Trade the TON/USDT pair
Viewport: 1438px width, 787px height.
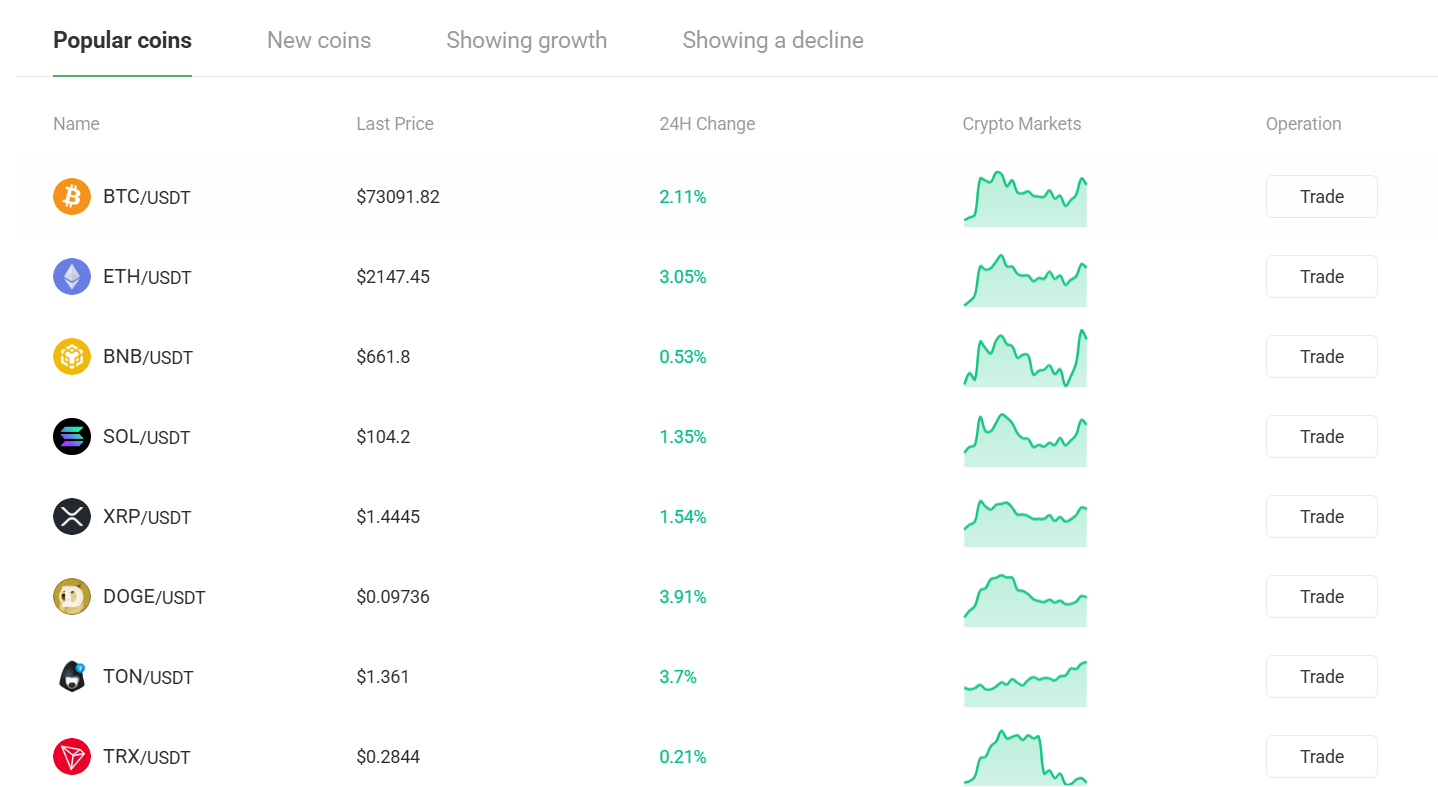coord(1321,676)
